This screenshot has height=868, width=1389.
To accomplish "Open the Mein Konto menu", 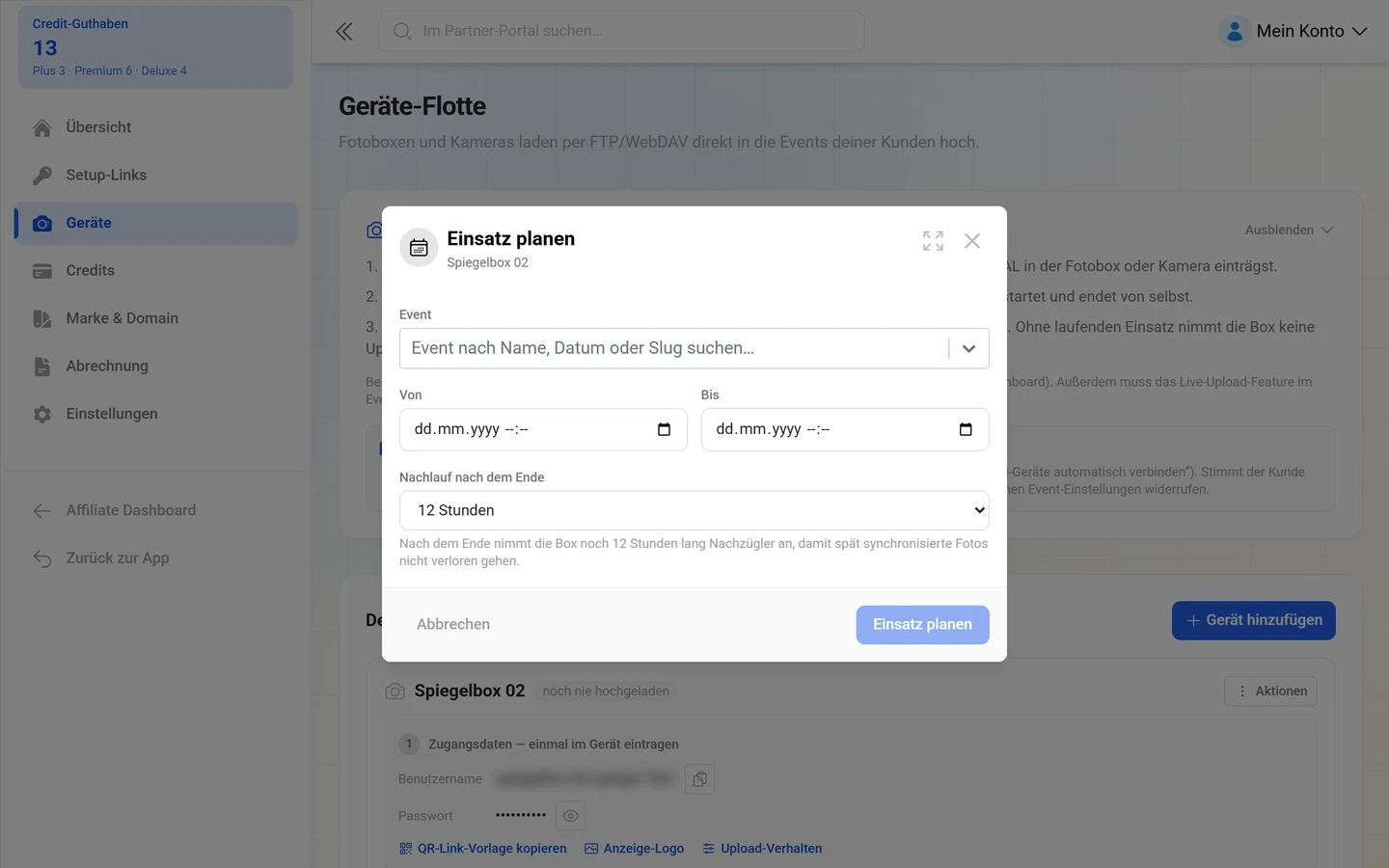I will pos(1293,31).
